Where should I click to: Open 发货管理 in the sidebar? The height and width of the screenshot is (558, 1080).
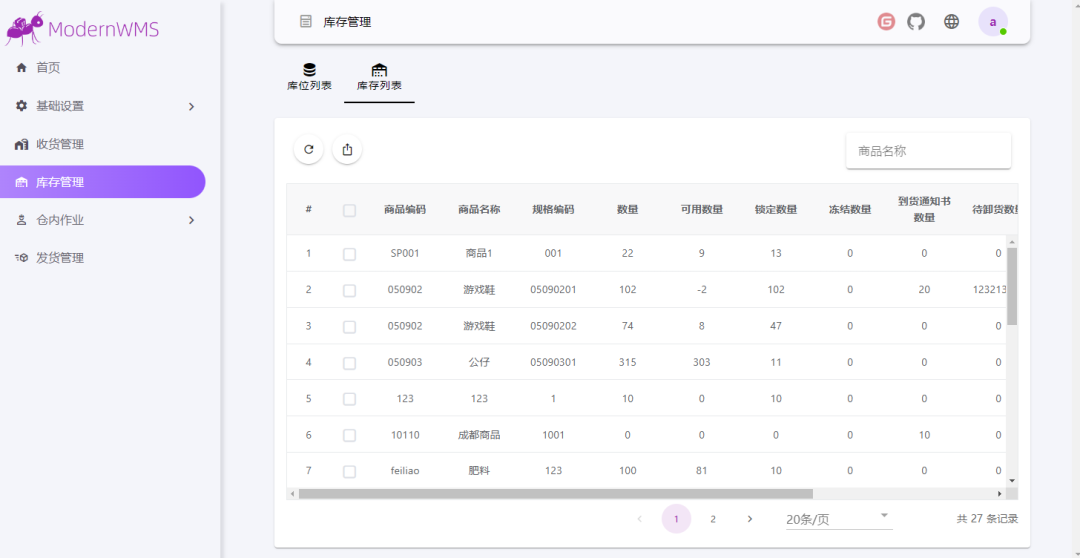coord(103,258)
